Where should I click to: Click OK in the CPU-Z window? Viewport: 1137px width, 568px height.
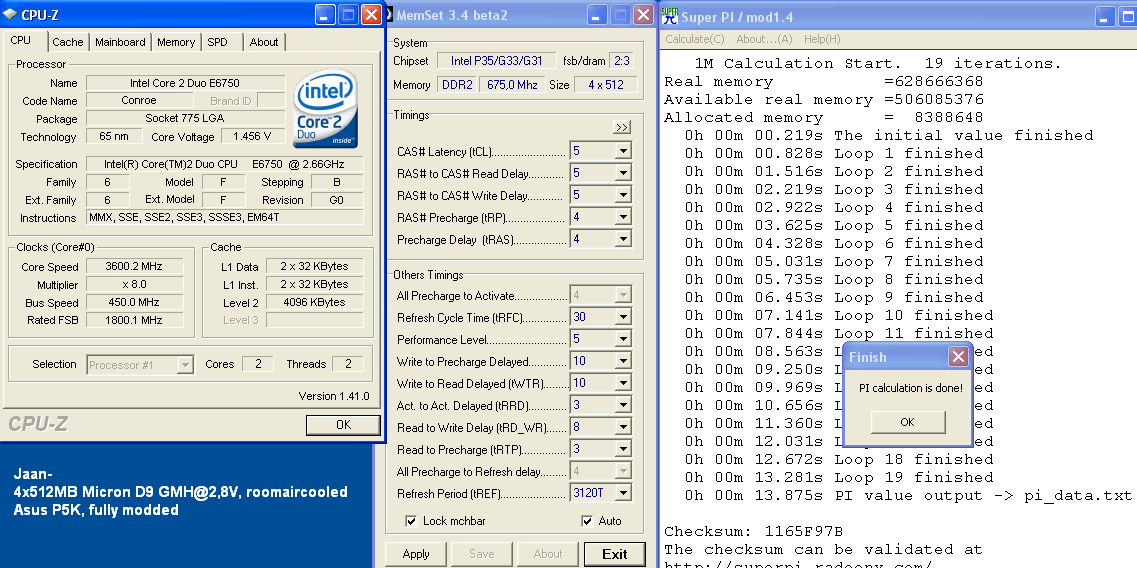pos(344,425)
